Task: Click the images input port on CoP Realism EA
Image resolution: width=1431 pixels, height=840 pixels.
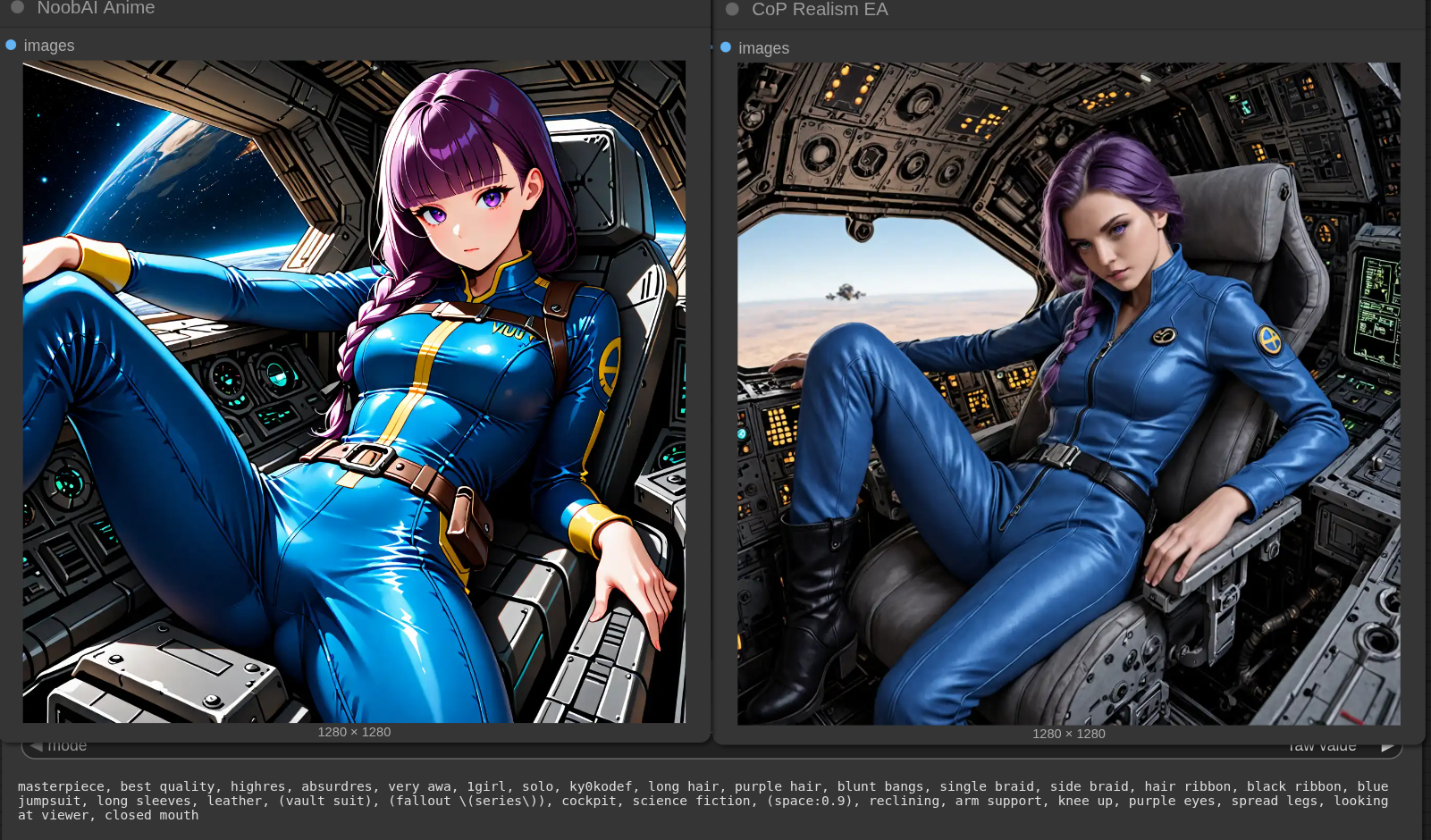Action: click(x=726, y=47)
